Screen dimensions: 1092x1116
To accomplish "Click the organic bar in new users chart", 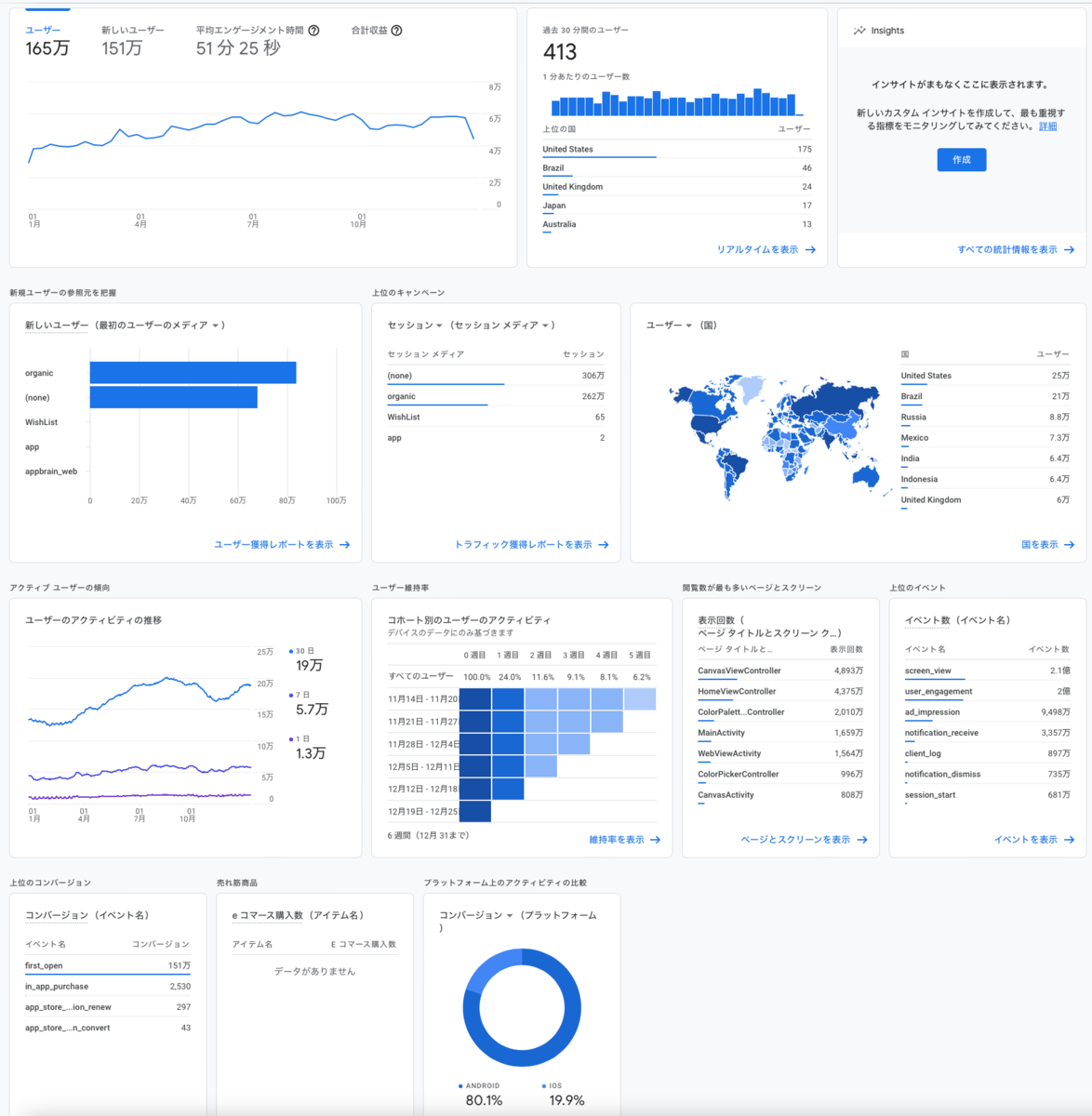I will (193, 373).
